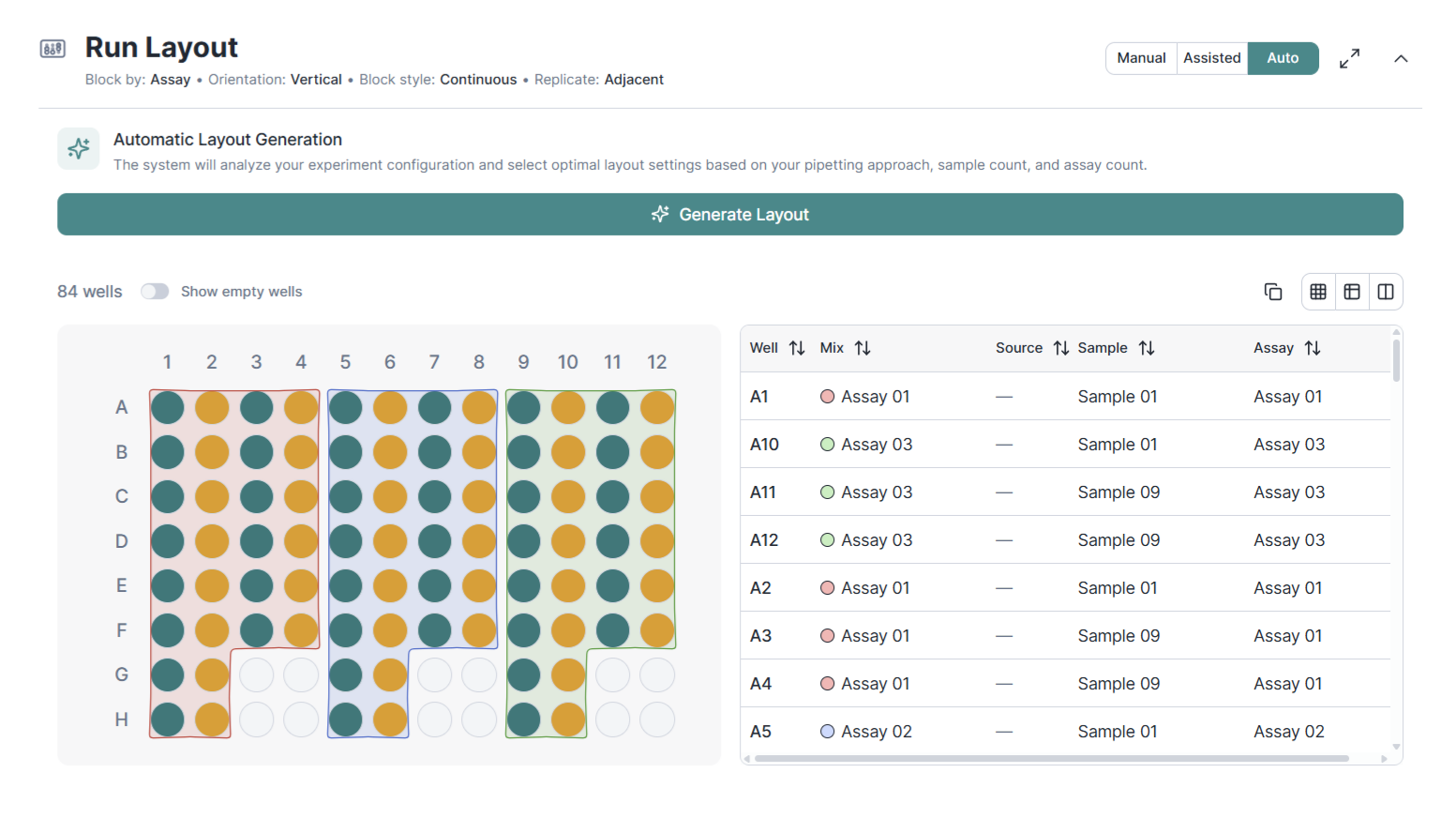Sort table by Mix column
This screenshot has width=1456, height=818.
pos(863,348)
